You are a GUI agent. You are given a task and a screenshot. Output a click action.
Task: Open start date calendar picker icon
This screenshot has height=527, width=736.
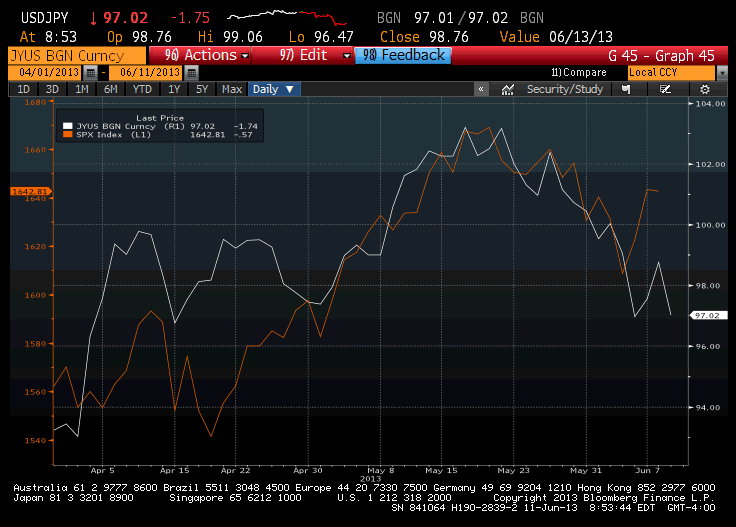point(91,73)
